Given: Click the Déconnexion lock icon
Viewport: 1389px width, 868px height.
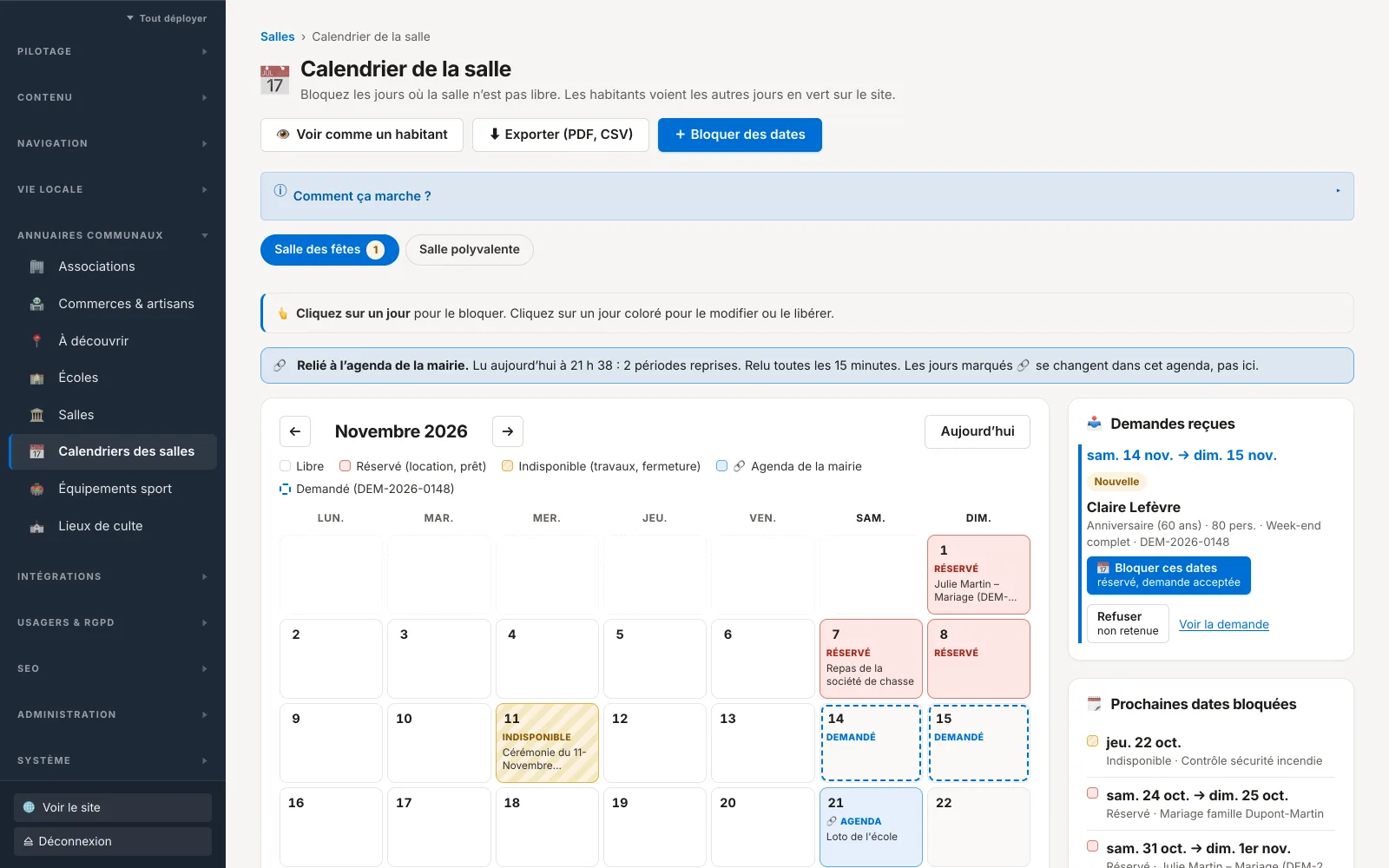Looking at the screenshot, I should click(29, 841).
